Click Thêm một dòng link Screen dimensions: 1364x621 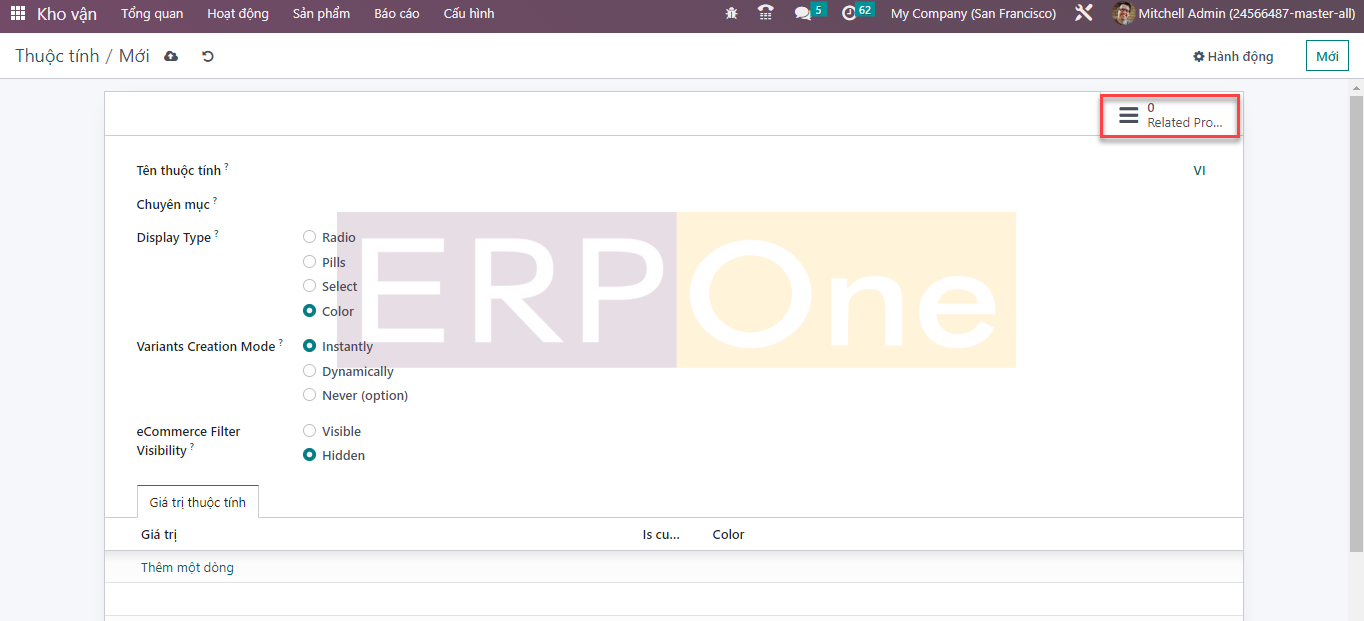187,568
